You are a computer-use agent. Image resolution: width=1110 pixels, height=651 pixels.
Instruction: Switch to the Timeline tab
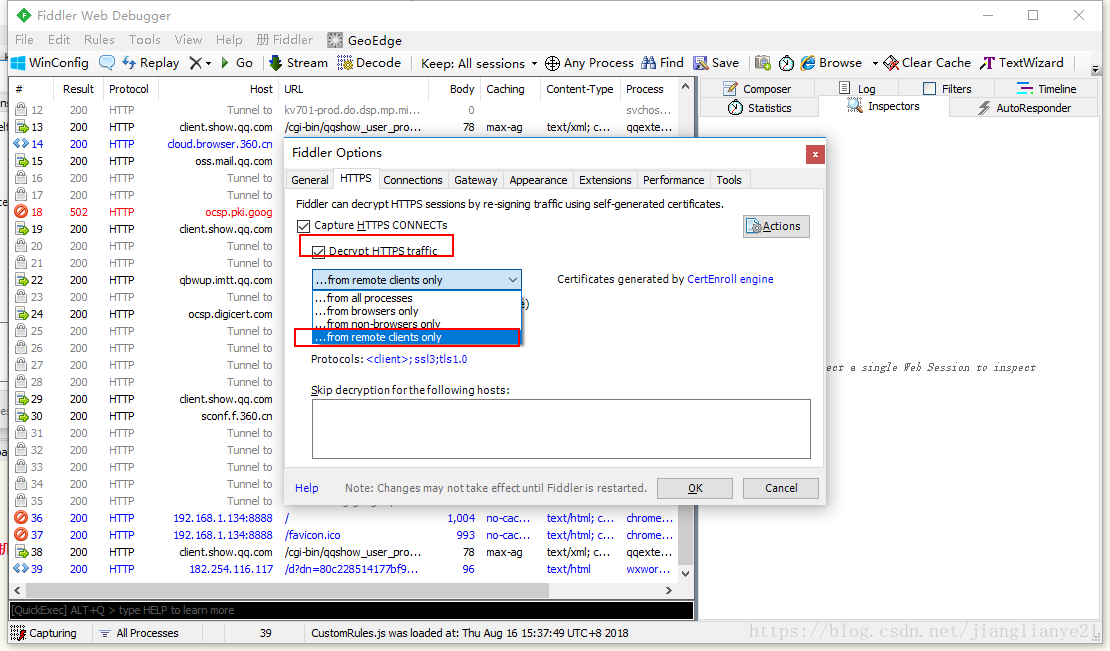[1046, 88]
